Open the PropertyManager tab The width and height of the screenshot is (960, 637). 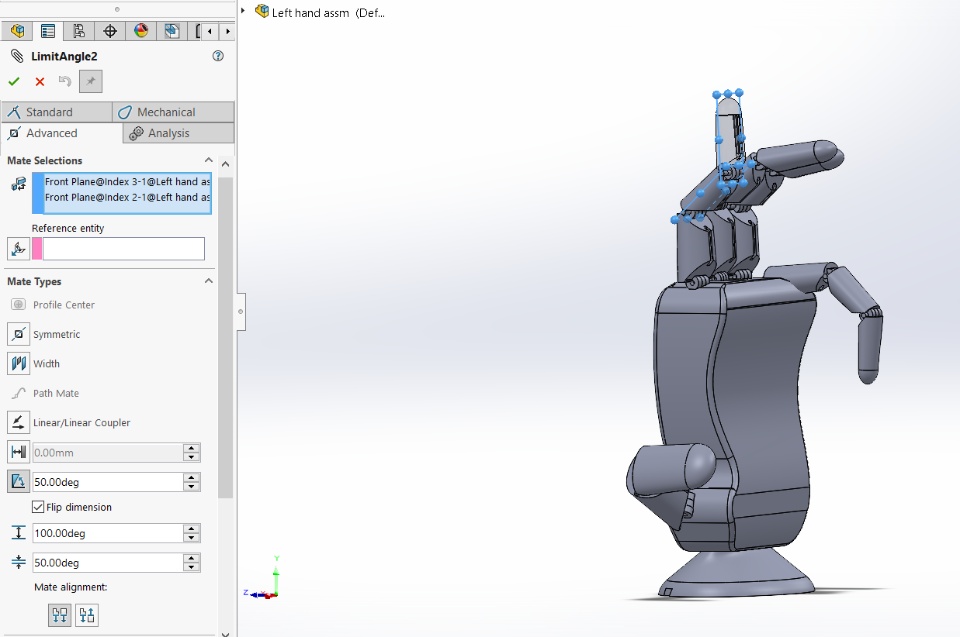(48, 31)
